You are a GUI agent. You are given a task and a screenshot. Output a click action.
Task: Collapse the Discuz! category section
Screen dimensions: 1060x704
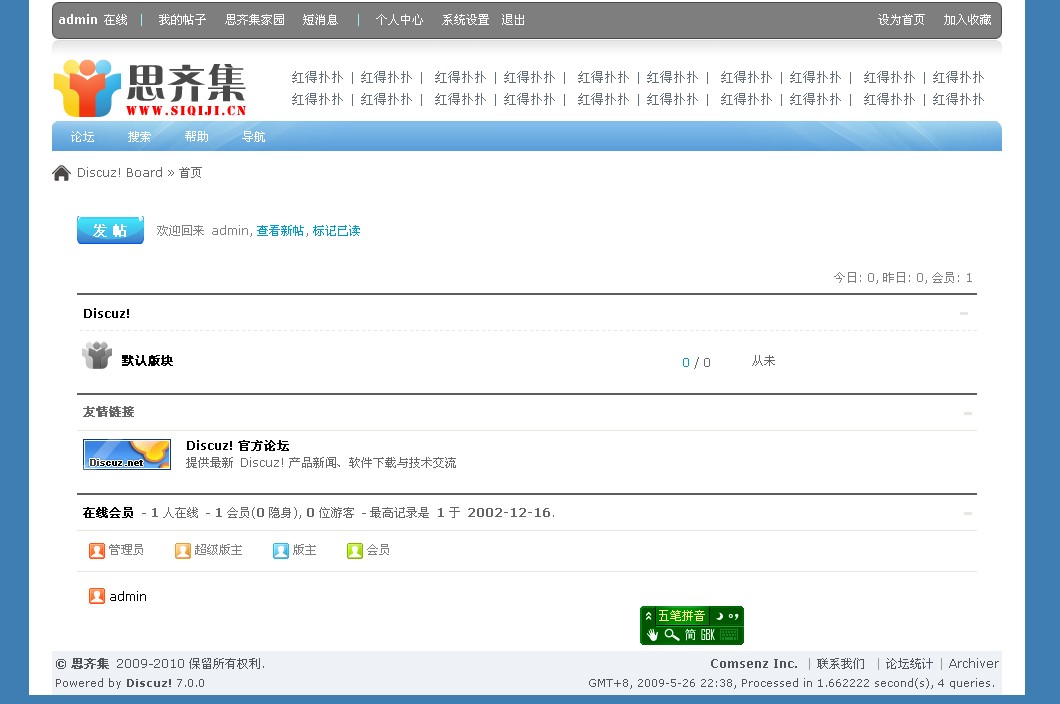tap(964, 313)
